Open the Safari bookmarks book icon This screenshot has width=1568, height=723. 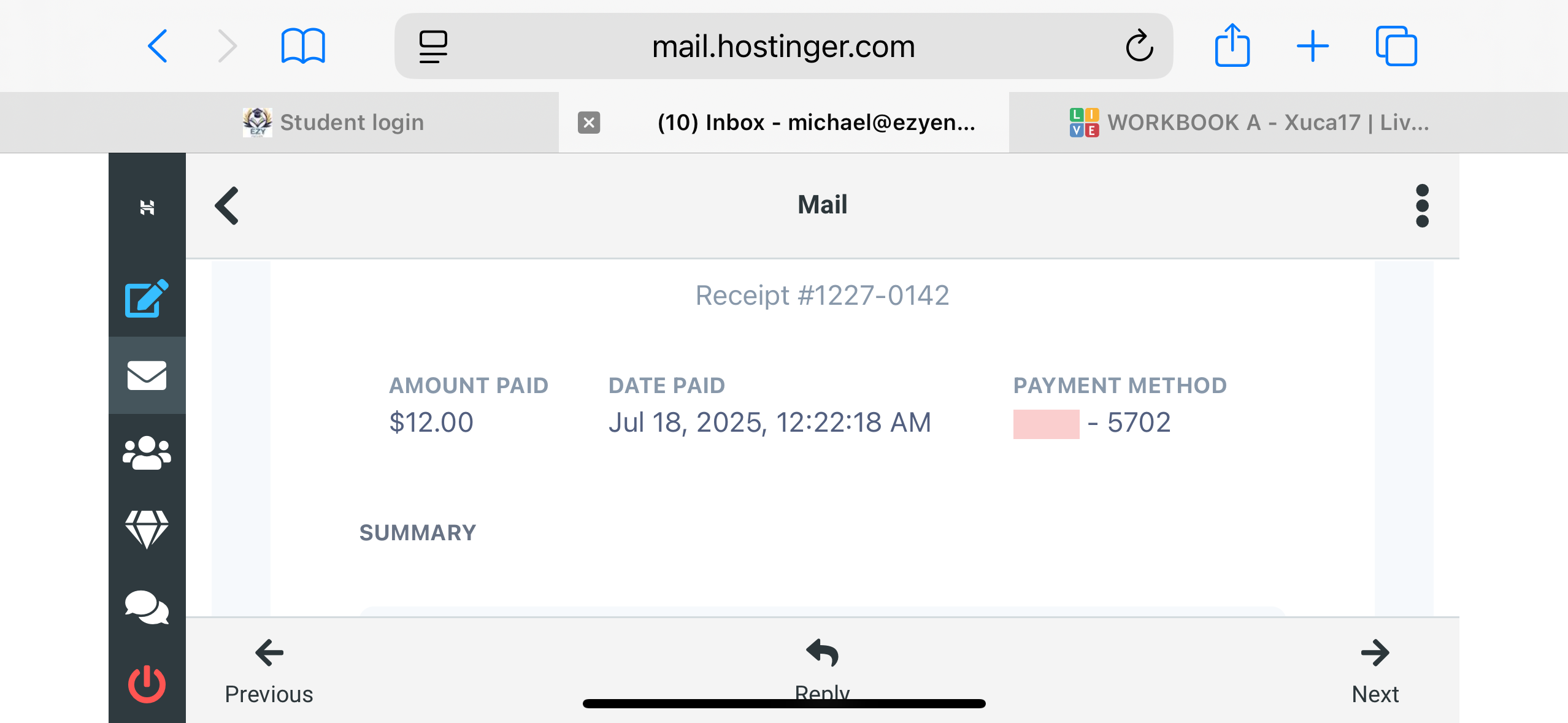click(303, 47)
